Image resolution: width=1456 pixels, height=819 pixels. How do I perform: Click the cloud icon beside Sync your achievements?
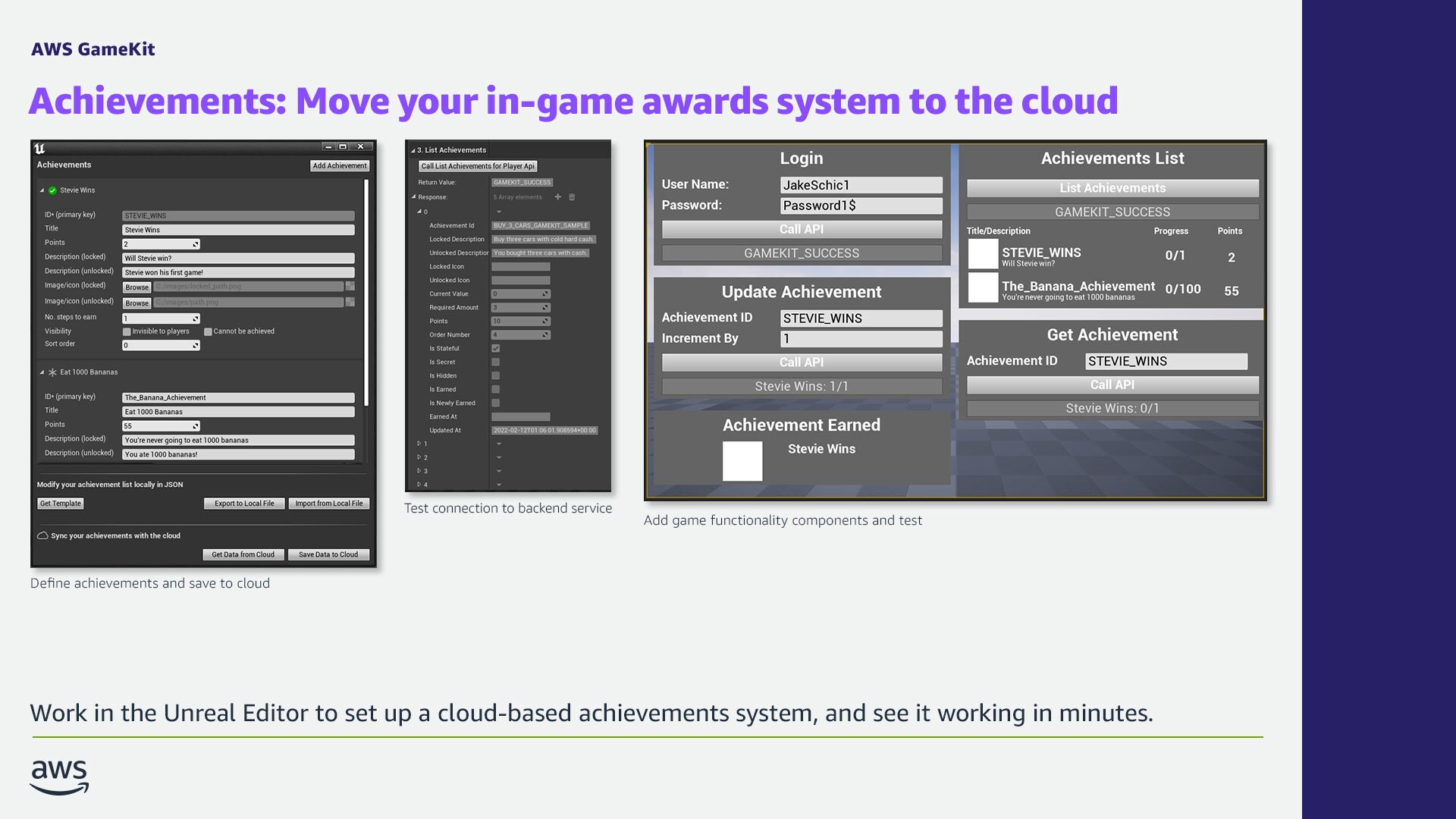[x=42, y=535]
